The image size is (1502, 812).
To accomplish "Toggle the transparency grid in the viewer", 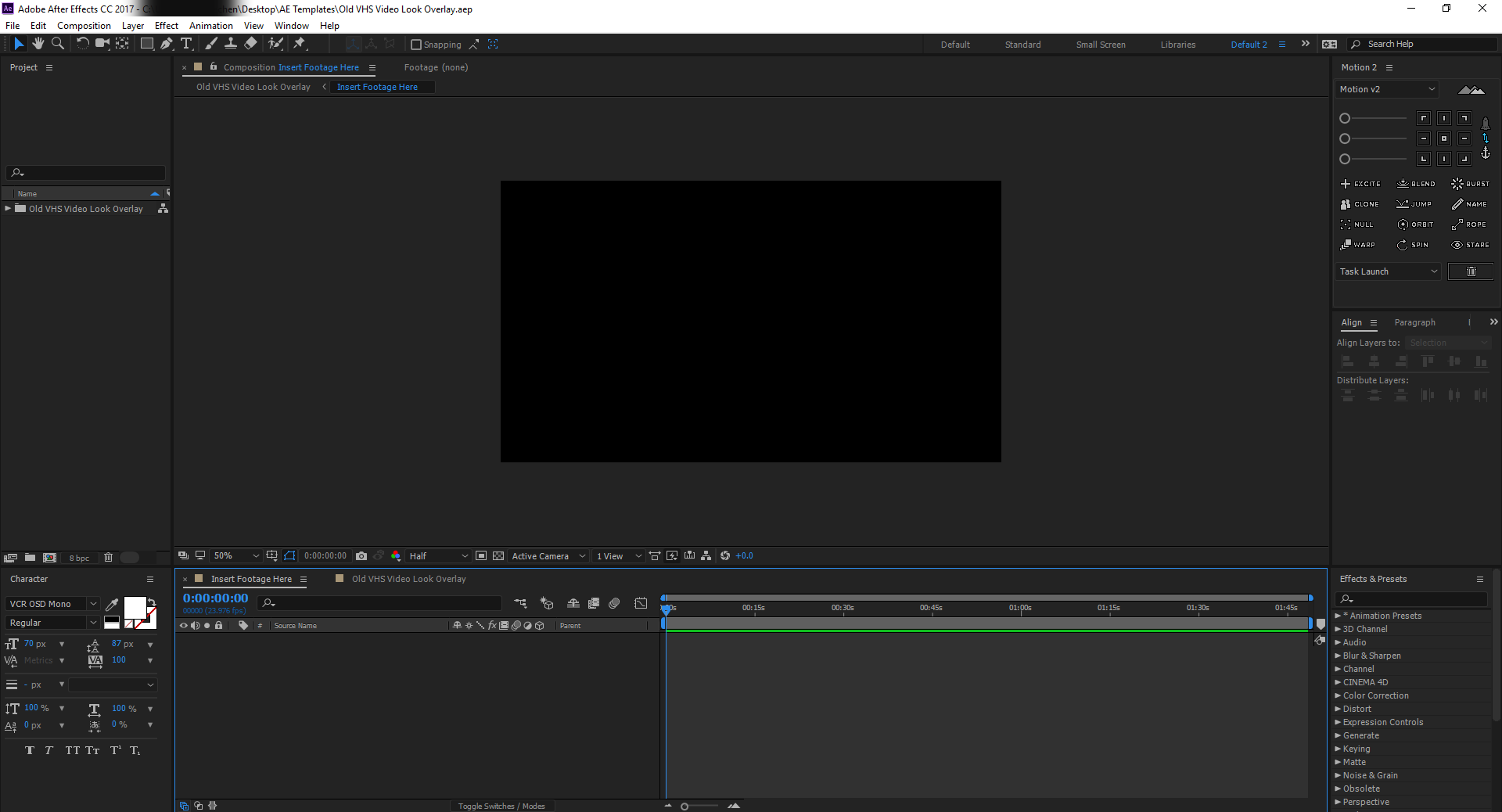I will coord(499,556).
